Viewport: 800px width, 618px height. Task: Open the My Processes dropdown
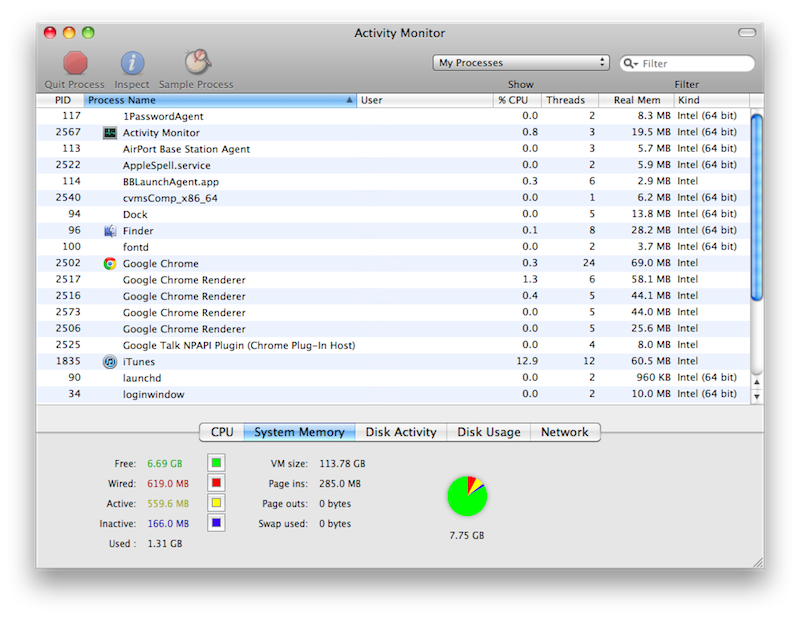(521, 63)
